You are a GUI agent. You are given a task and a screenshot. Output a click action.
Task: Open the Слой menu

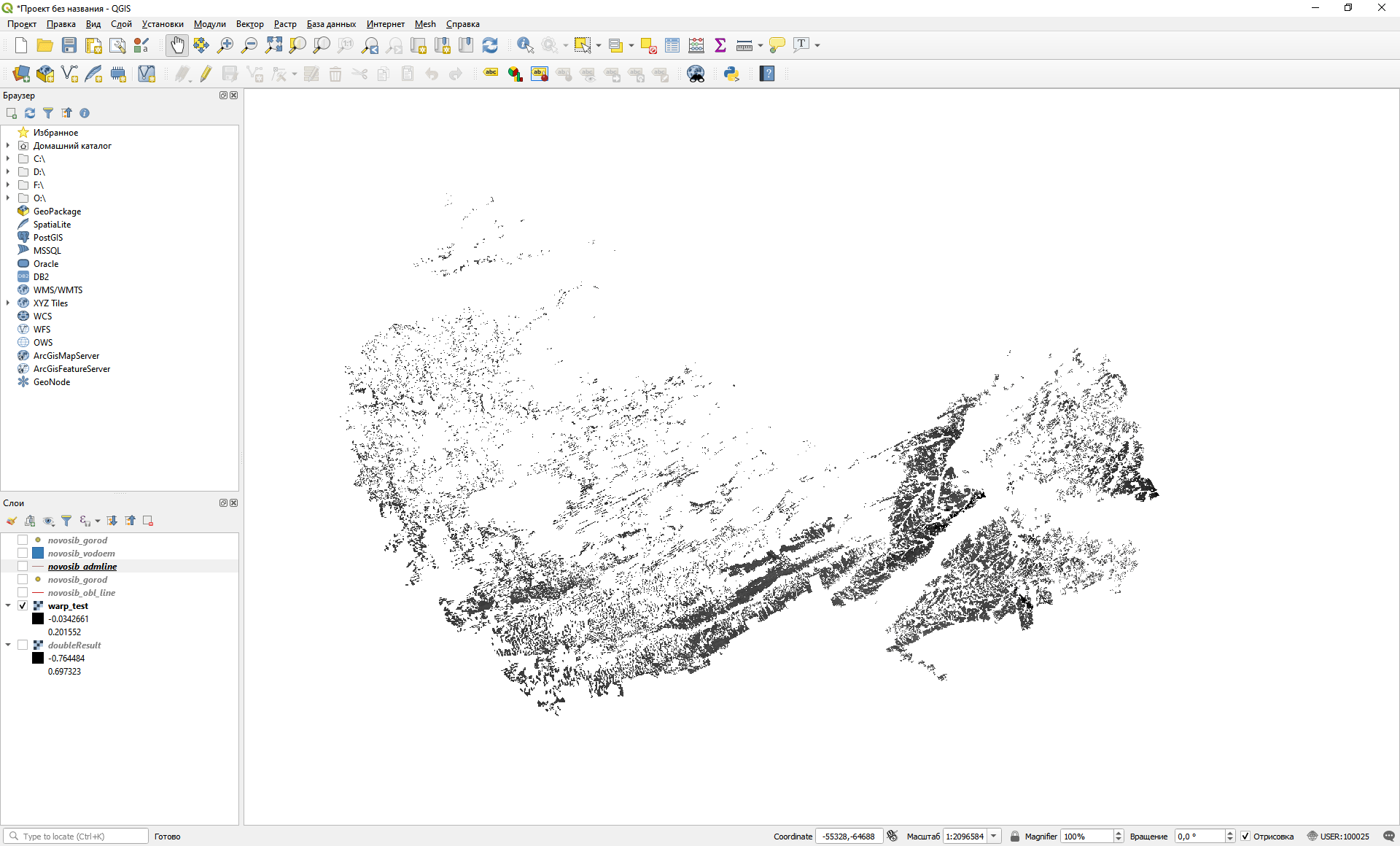tap(121, 24)
